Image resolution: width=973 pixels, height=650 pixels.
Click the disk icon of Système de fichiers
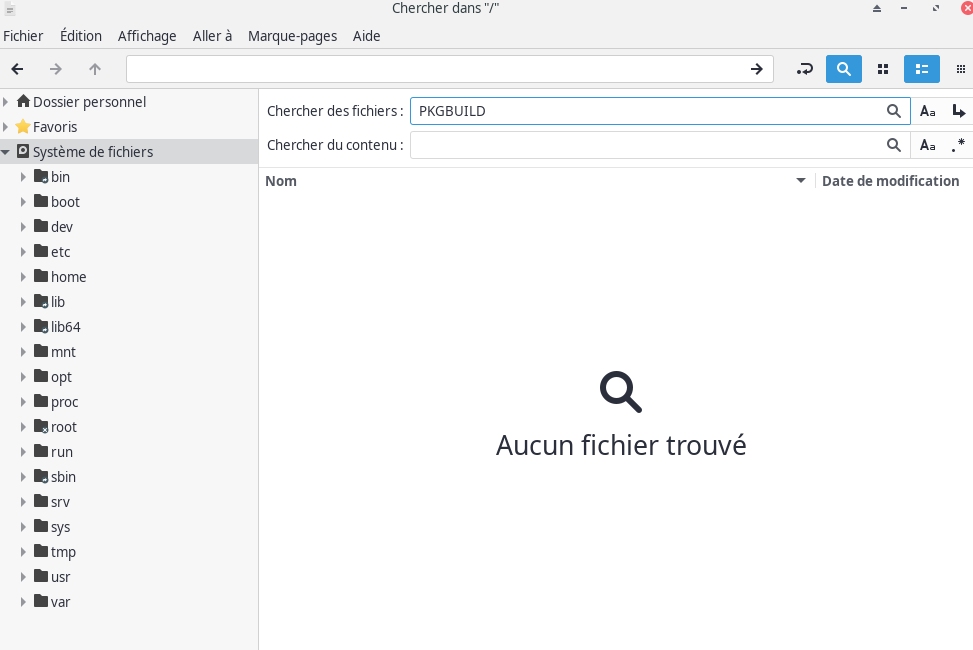click(x=23, y=151)
